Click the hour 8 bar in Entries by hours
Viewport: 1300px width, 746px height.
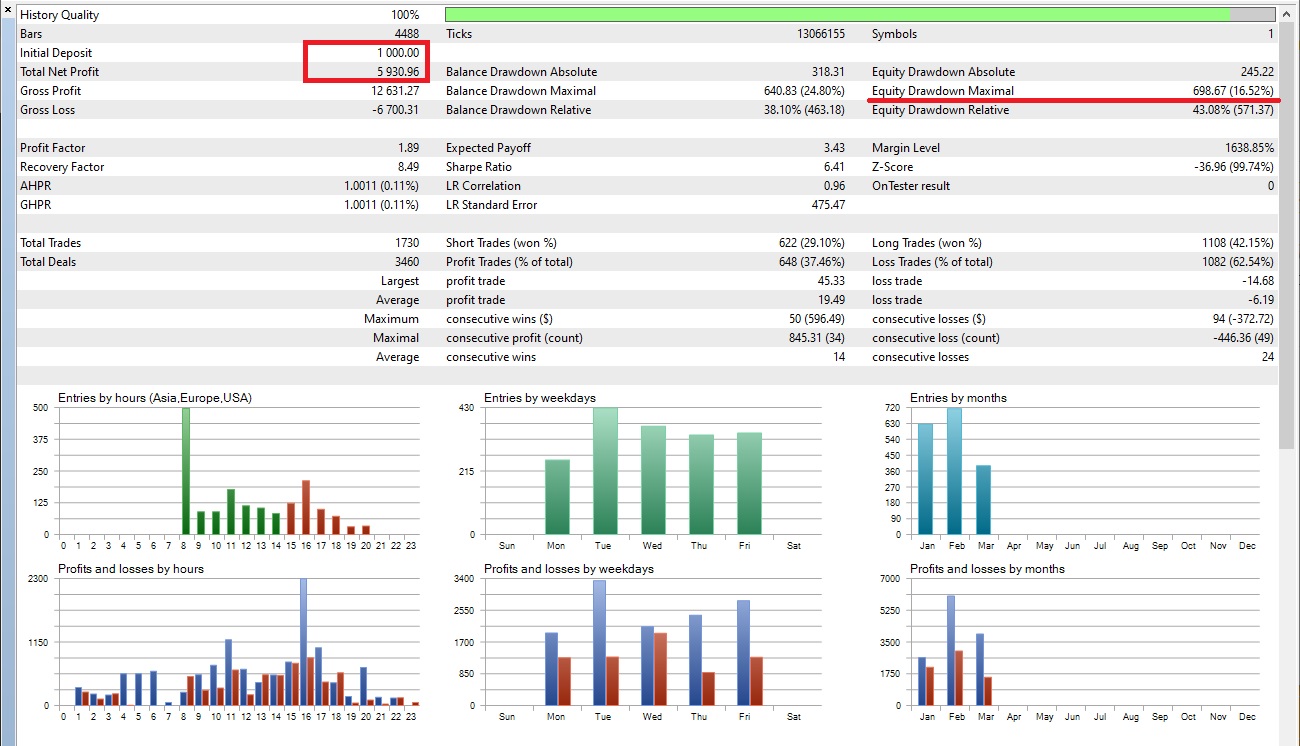(186, 471)
